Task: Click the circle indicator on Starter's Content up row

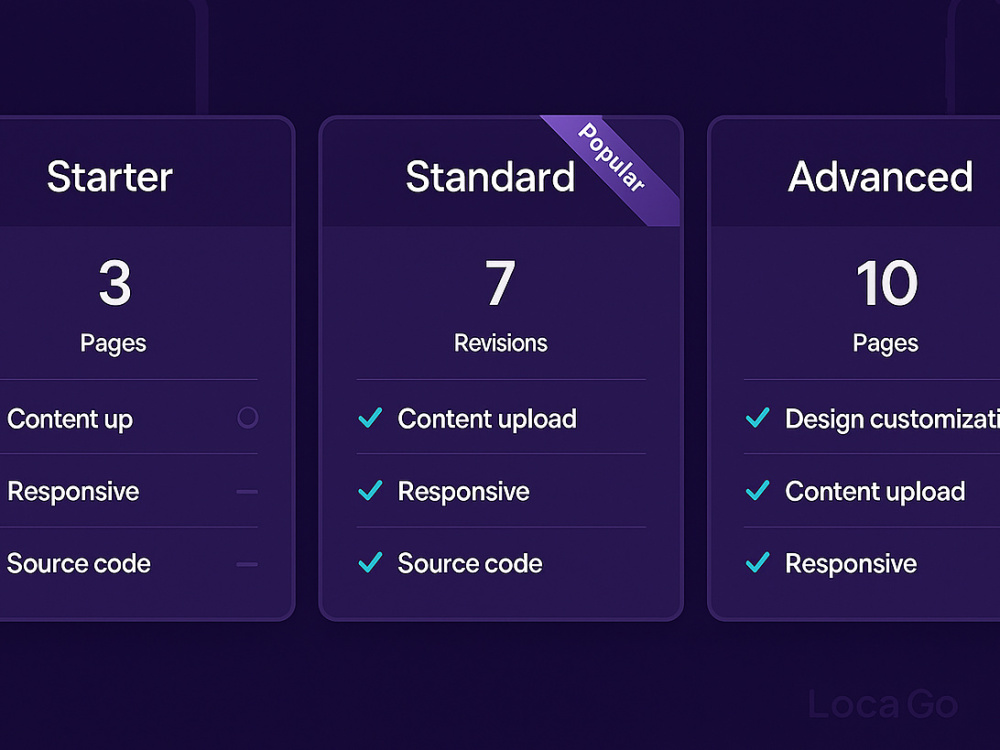Action: point(247,418)
